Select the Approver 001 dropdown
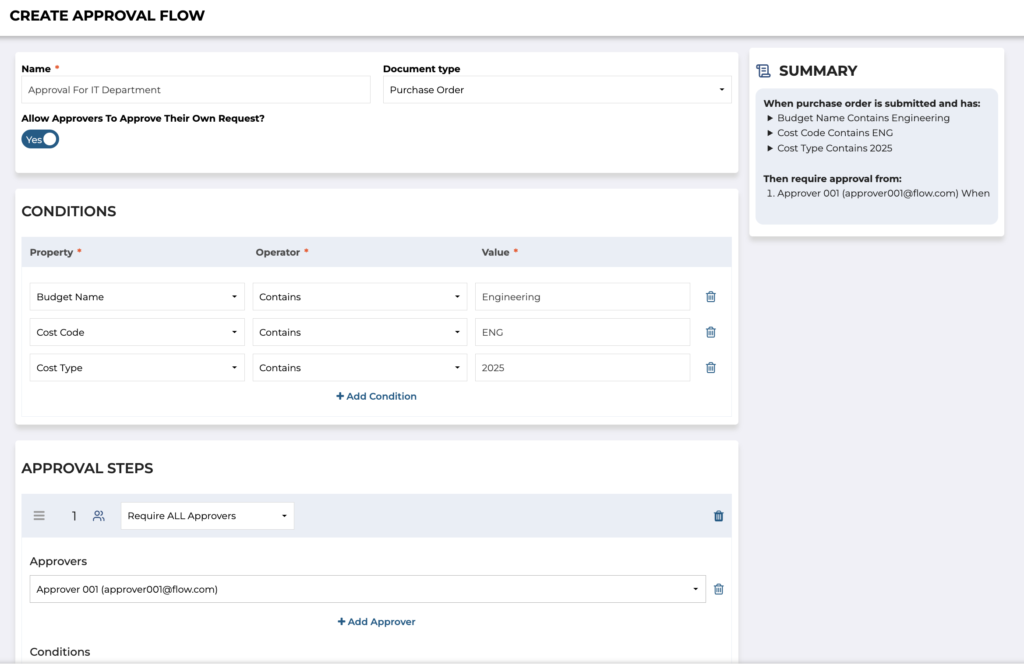1024x668 pixels. tap(367, 589)
